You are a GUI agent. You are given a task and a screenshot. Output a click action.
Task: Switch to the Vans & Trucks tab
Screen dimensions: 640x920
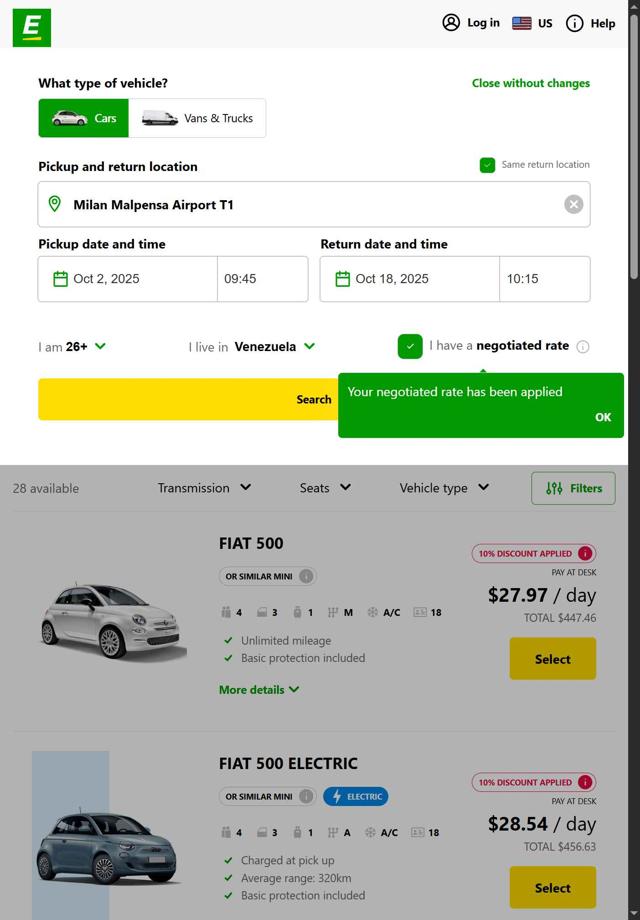tap(197, 118)
